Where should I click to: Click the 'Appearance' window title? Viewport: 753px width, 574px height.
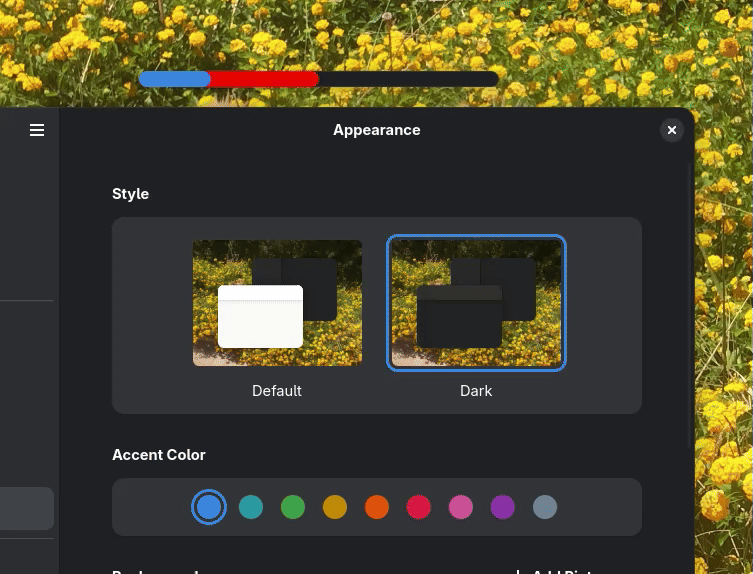click(376, 130)
